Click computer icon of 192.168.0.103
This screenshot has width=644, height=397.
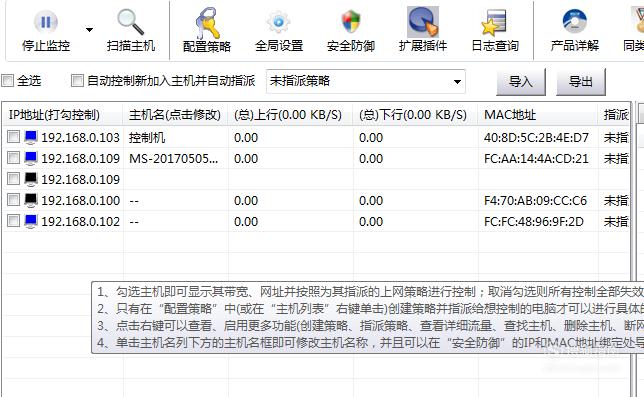[x=31, y=137]
